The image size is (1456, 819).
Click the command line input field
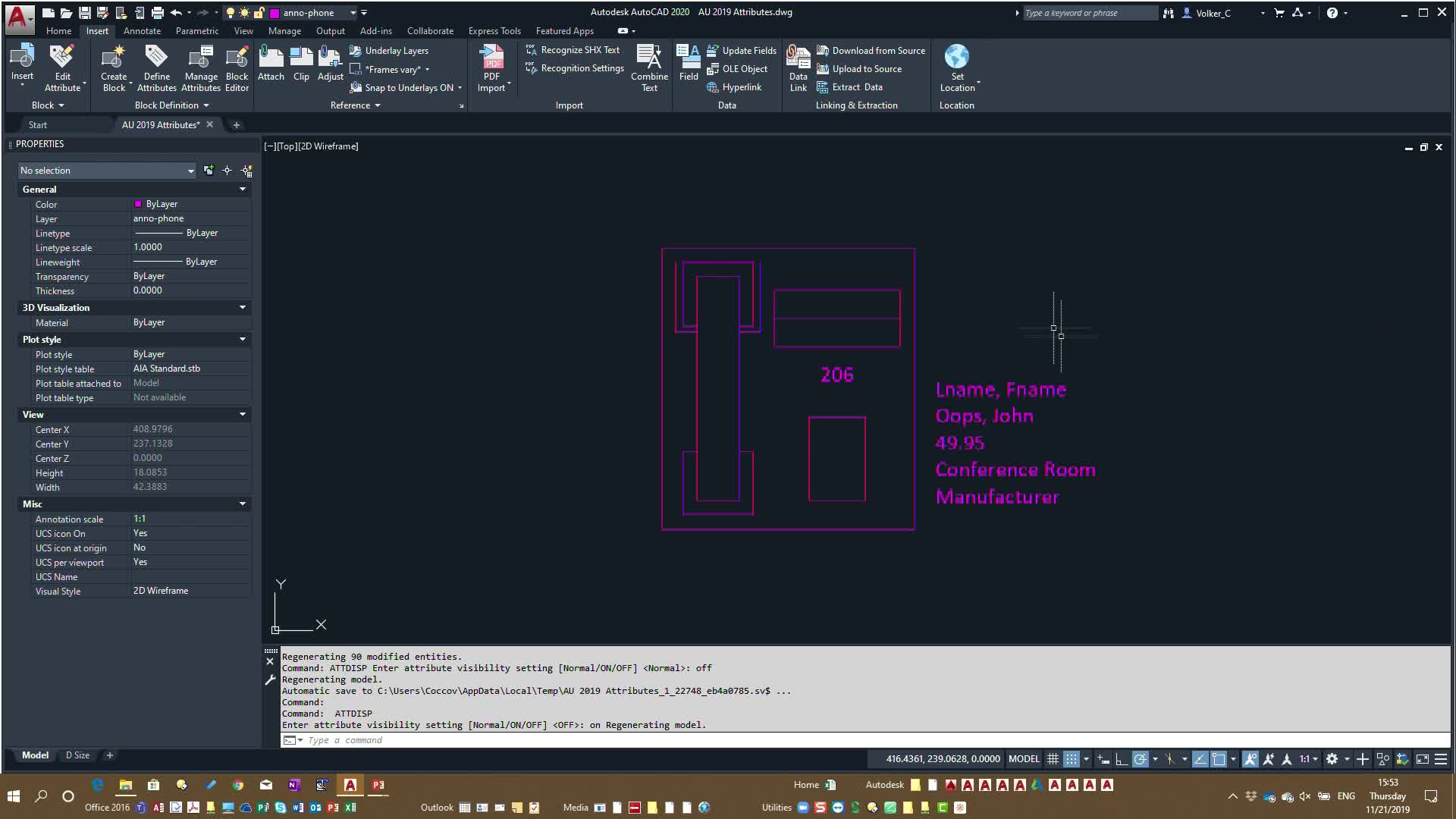pyautogui.click(x=864, y=740)
